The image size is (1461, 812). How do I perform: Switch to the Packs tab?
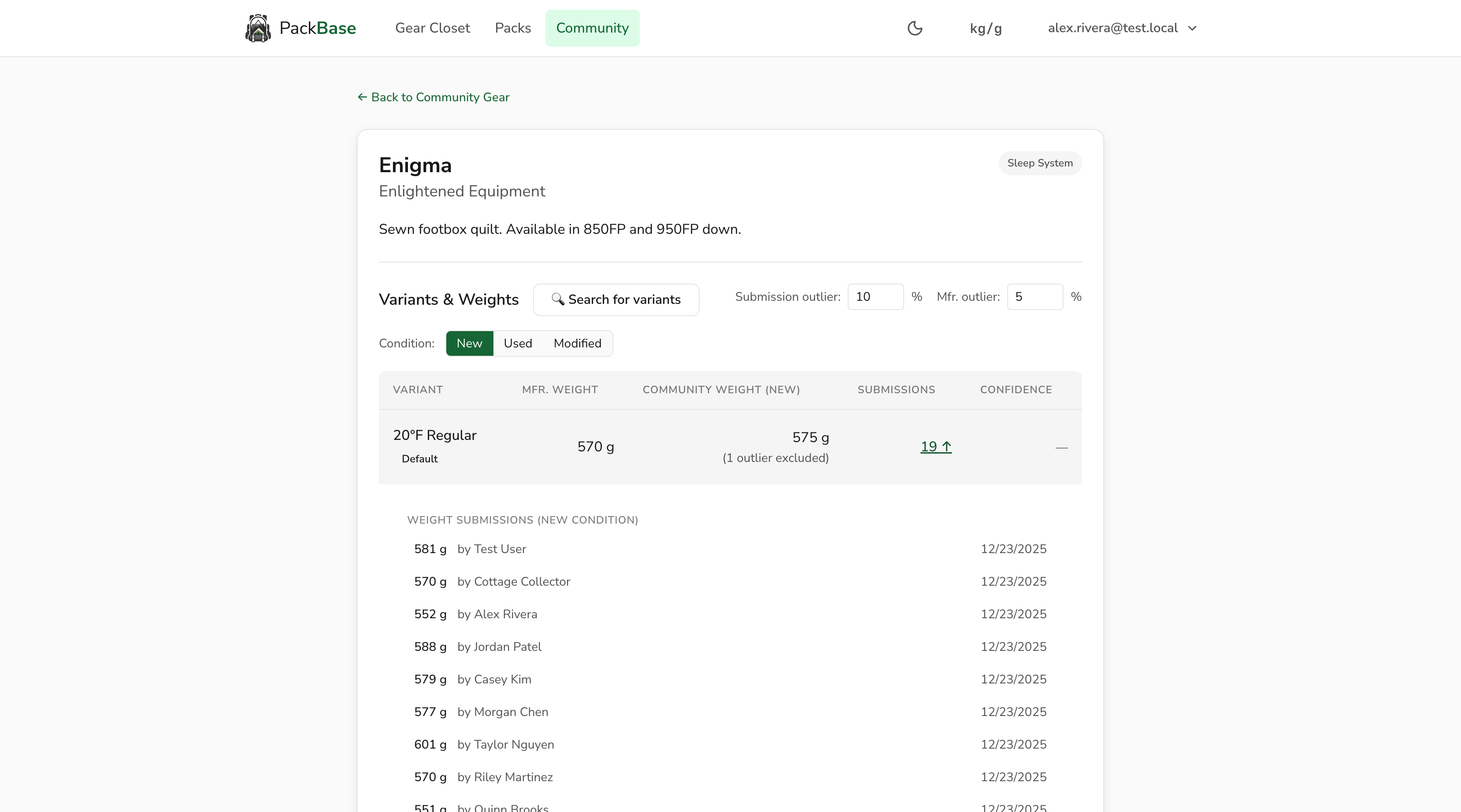512,28
